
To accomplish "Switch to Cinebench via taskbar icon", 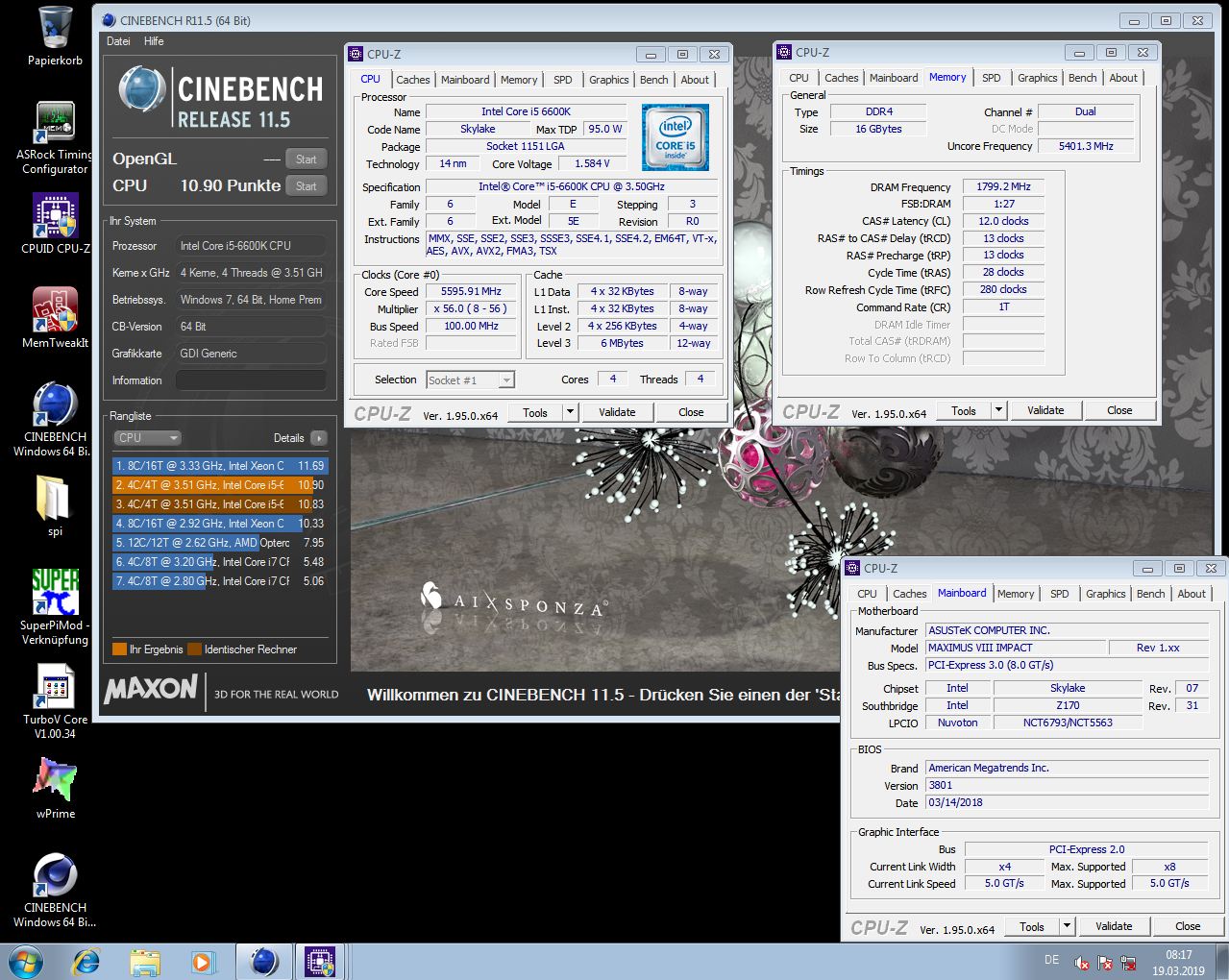I will (x=263, y=961).
